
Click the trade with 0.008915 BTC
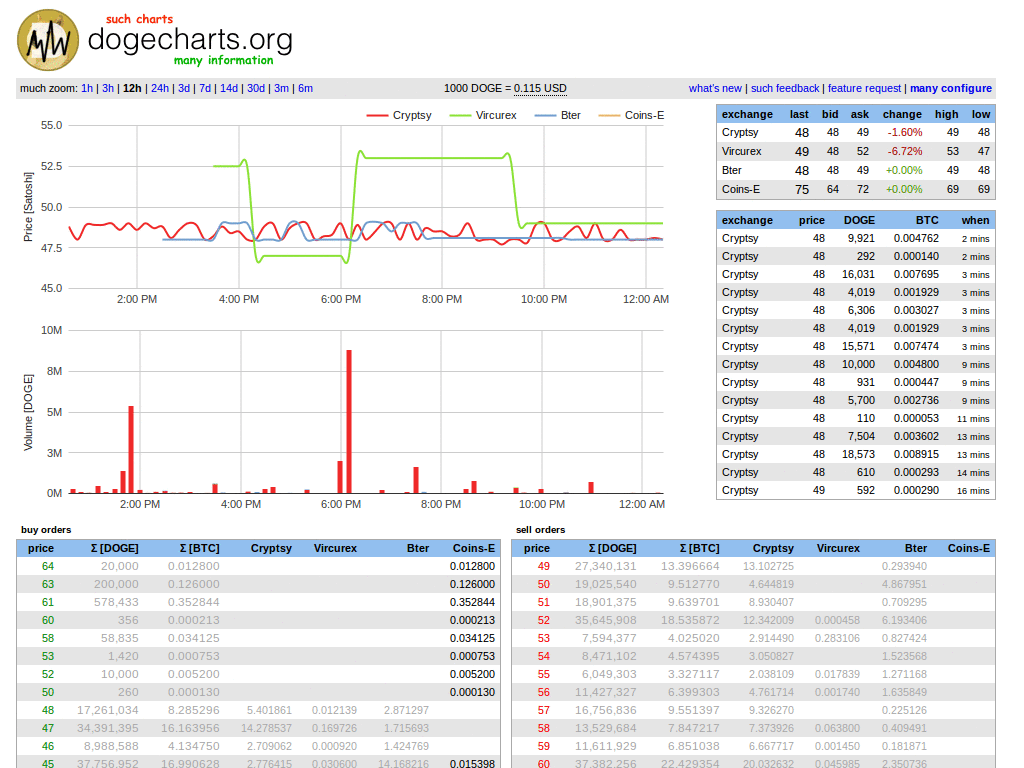coord(856,455)
